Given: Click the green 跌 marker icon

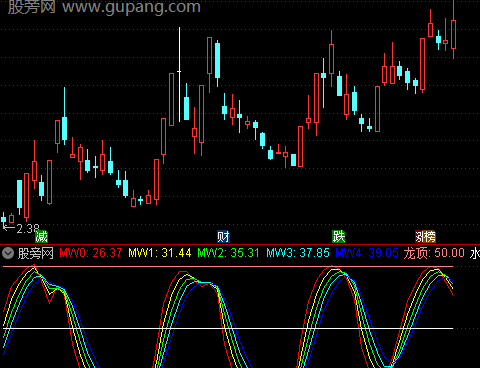Looking at the screenshot, I should [339, 237].
